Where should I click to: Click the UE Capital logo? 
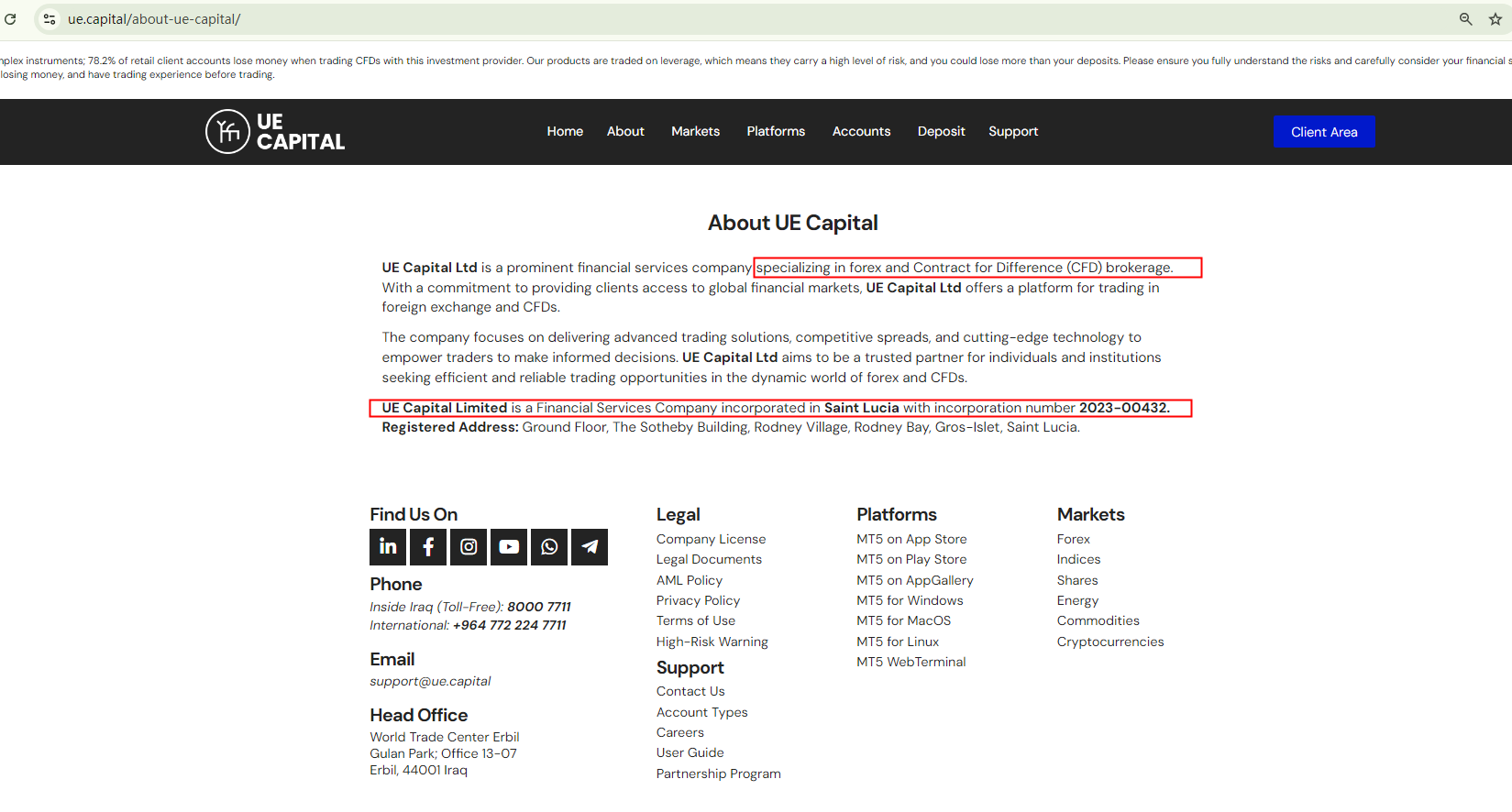275,132
